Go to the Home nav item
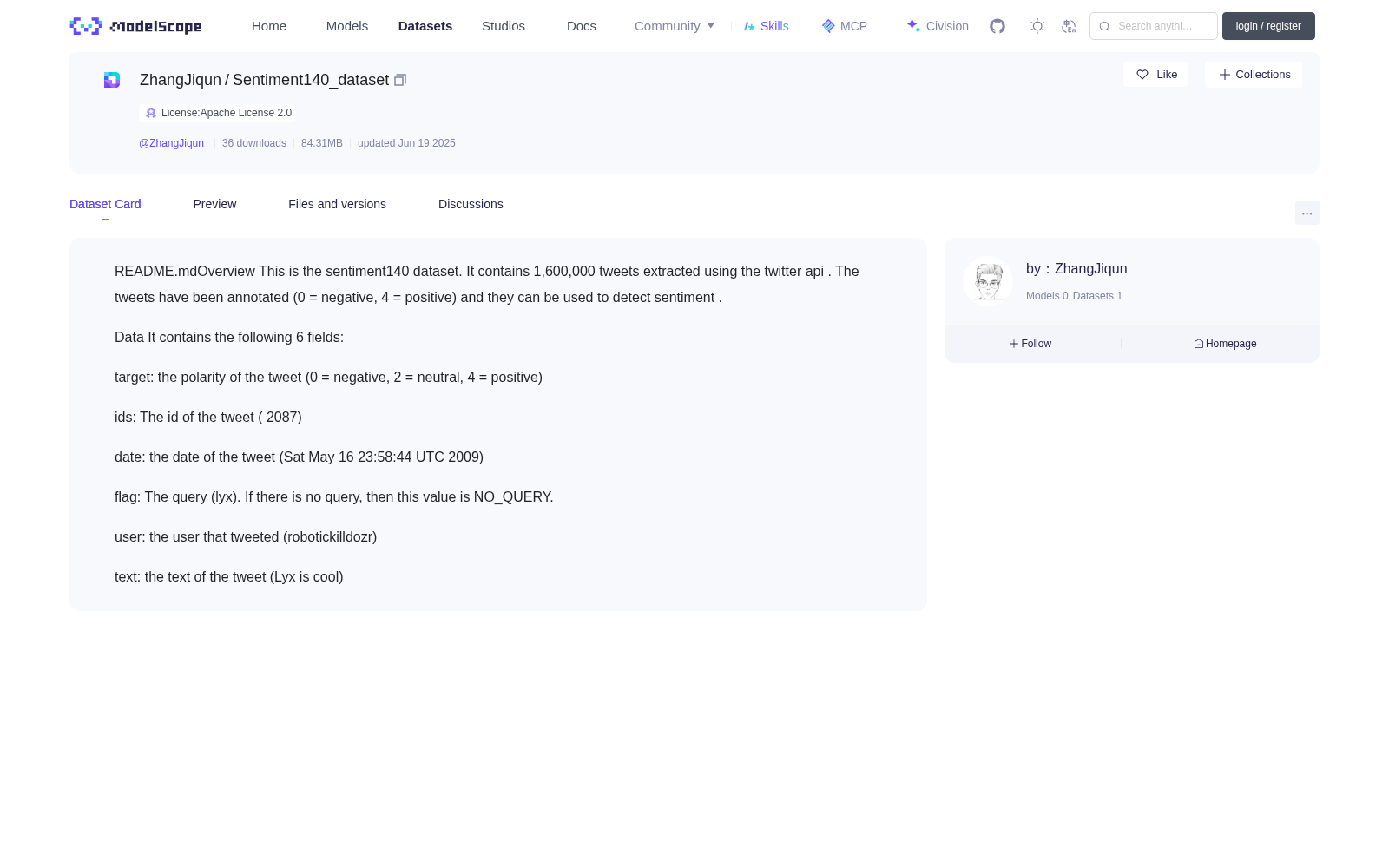 [269, 26]
